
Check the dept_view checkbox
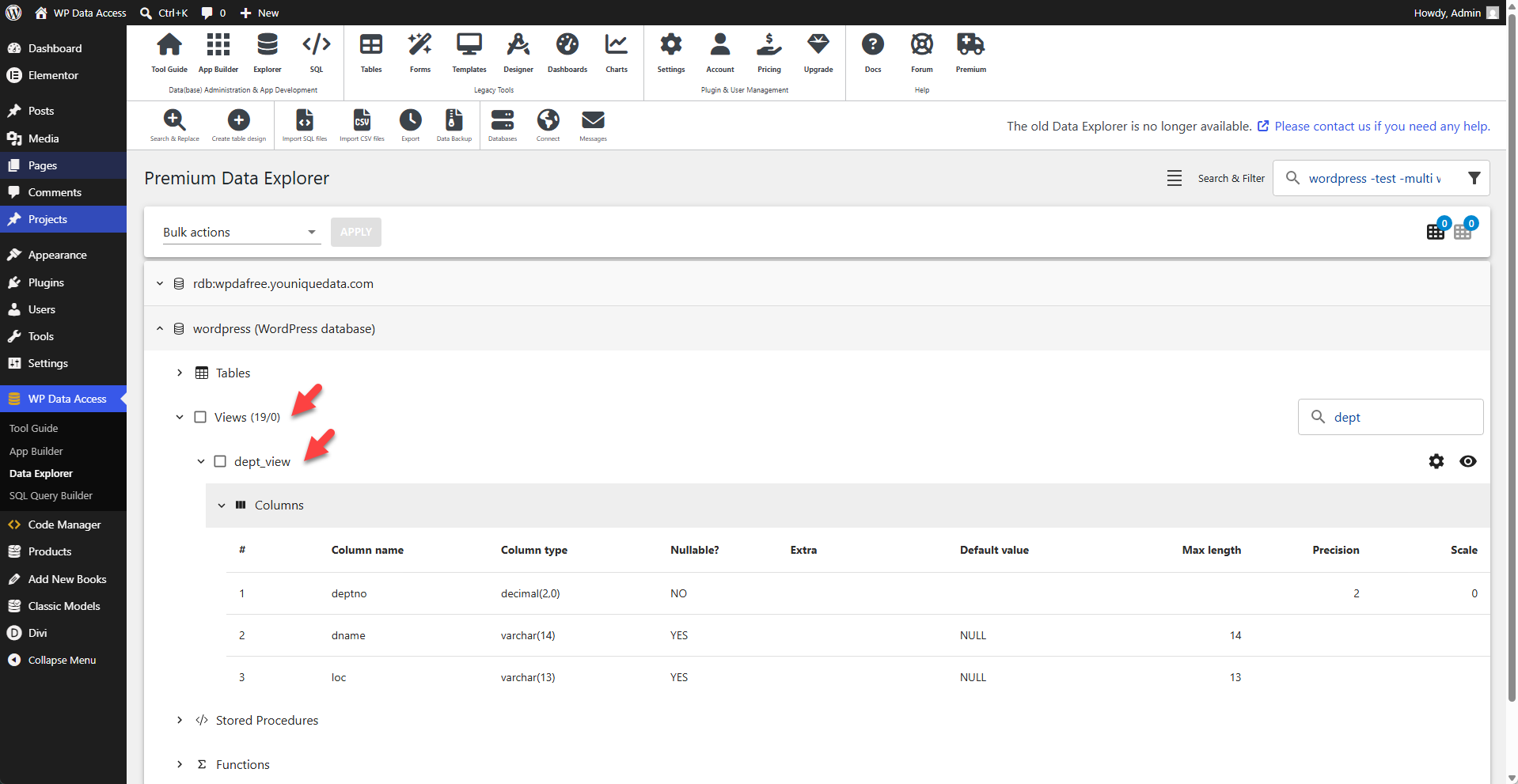click(x=220, y=461)
